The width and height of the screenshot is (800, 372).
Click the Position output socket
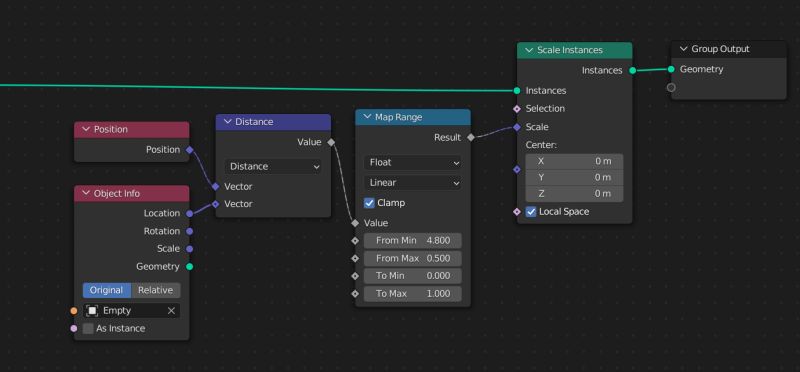190,150
